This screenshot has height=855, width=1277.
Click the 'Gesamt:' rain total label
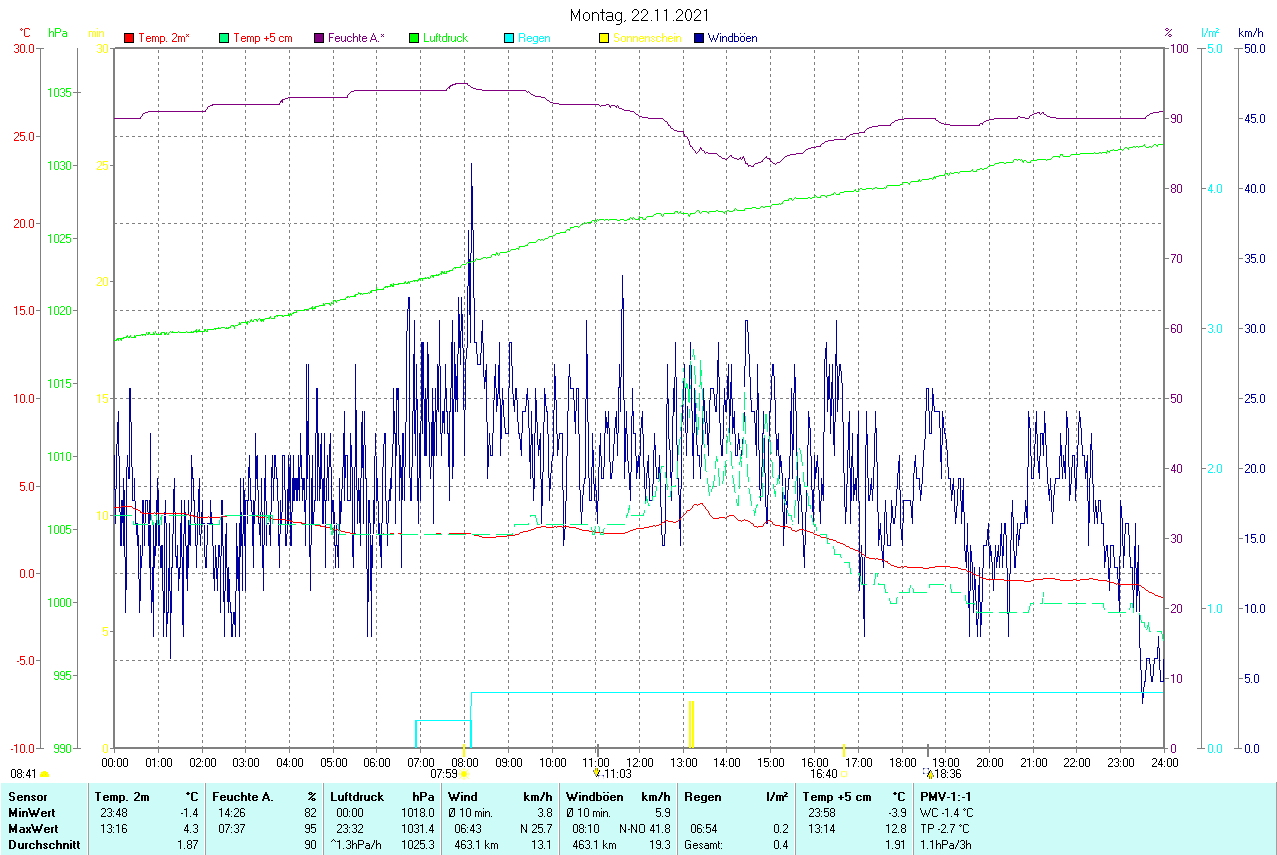(x=705, y=845)
